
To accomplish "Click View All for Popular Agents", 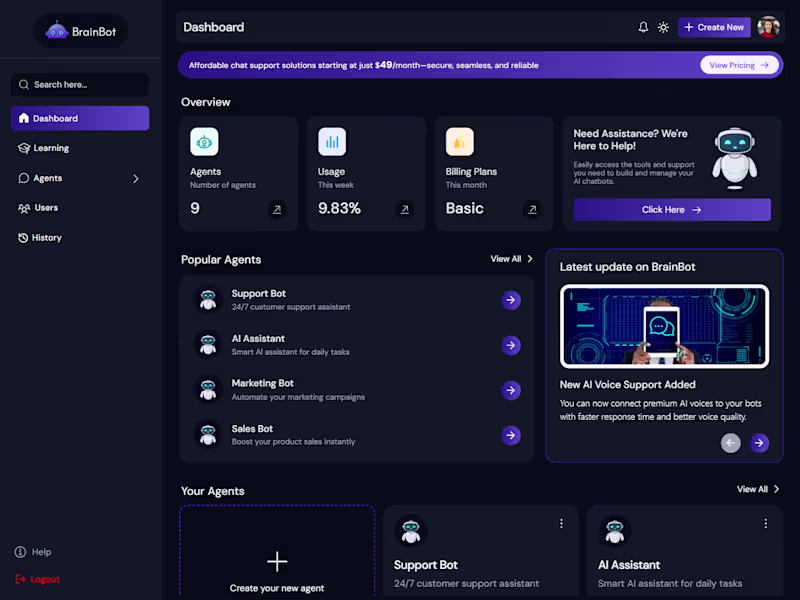I will pyautogui.click(x=511, y=259).
